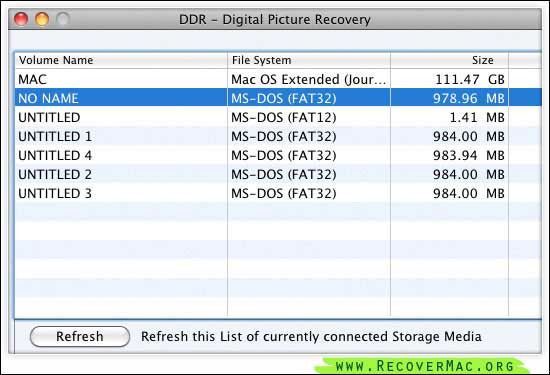Sort by File System column header
The image size is (550, 375).
[x=309, y=60]
